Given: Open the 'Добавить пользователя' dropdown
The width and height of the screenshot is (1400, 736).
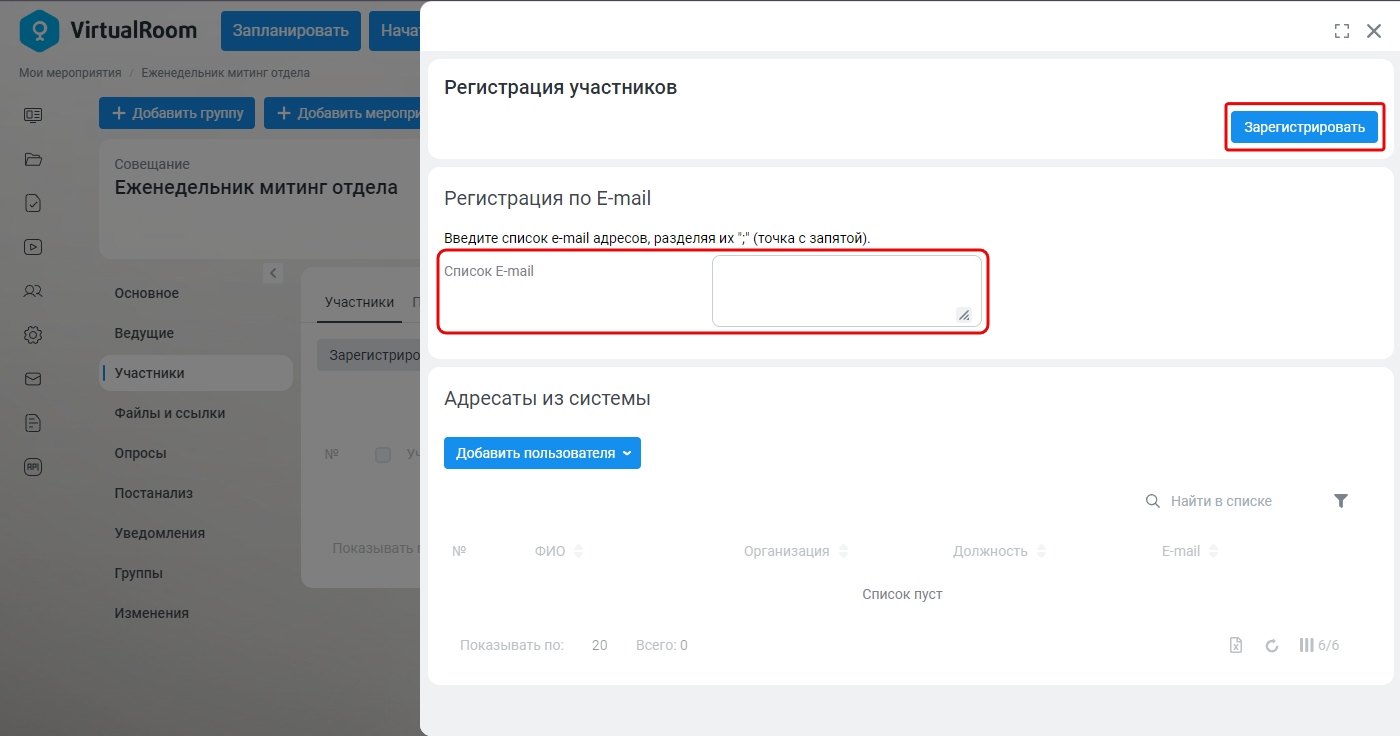Looking at the screenshot, I should tap(542, 453).
